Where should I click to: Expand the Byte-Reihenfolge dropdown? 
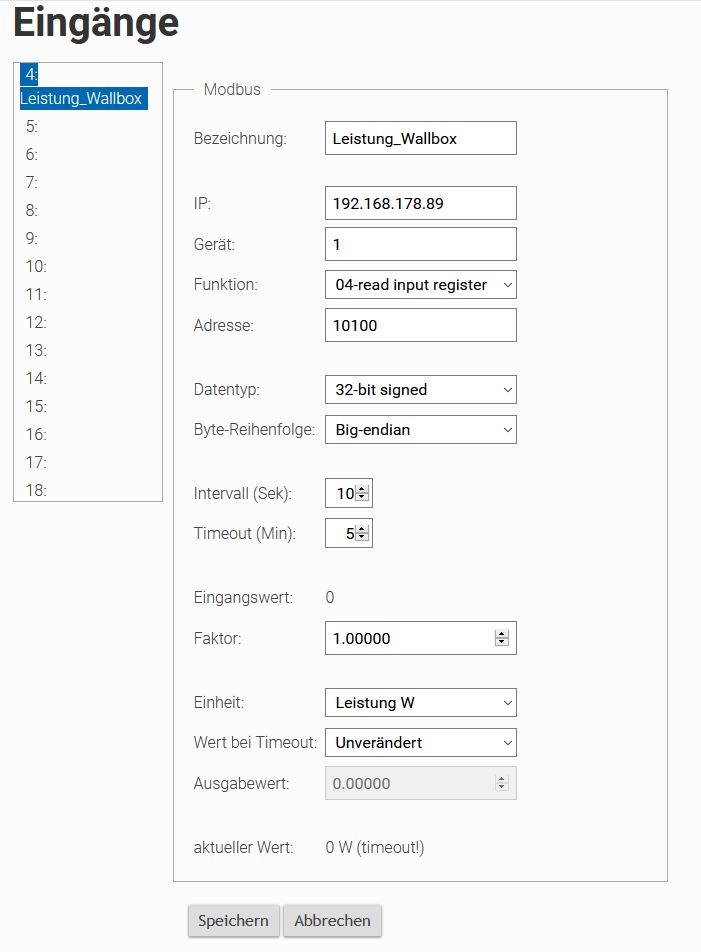[420, 430]
